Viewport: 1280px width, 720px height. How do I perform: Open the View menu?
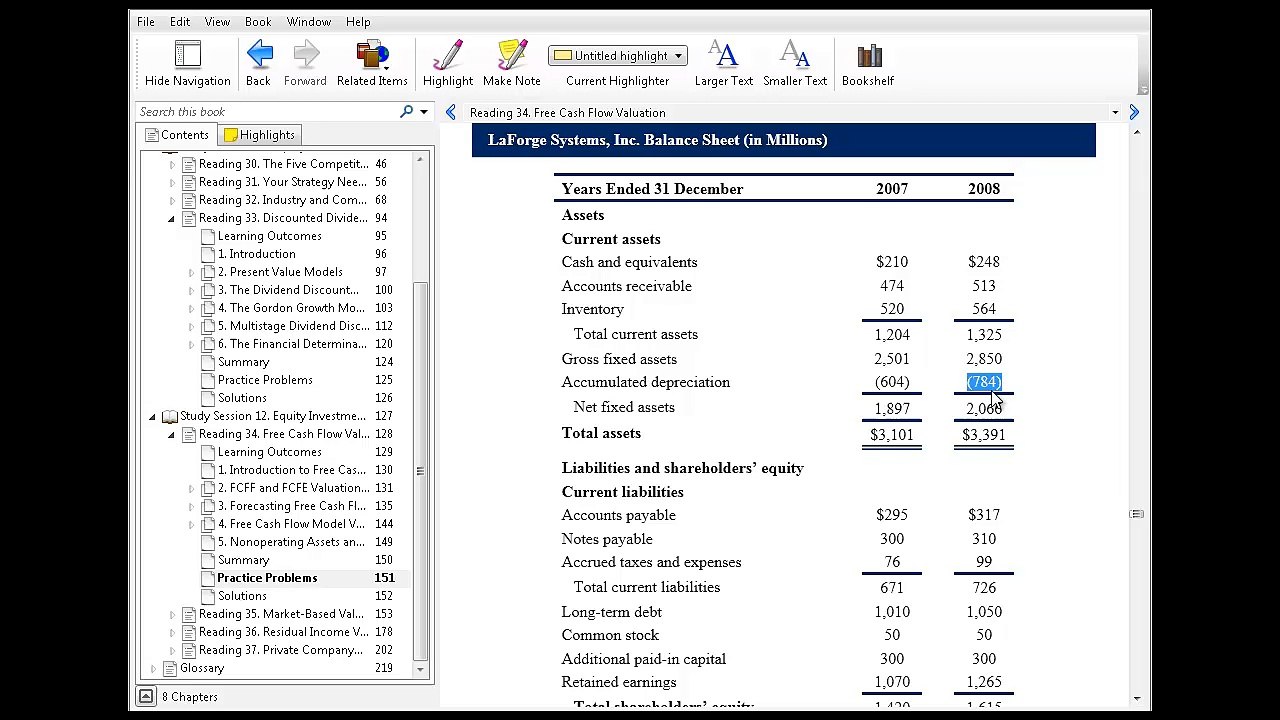coord(217,22)
